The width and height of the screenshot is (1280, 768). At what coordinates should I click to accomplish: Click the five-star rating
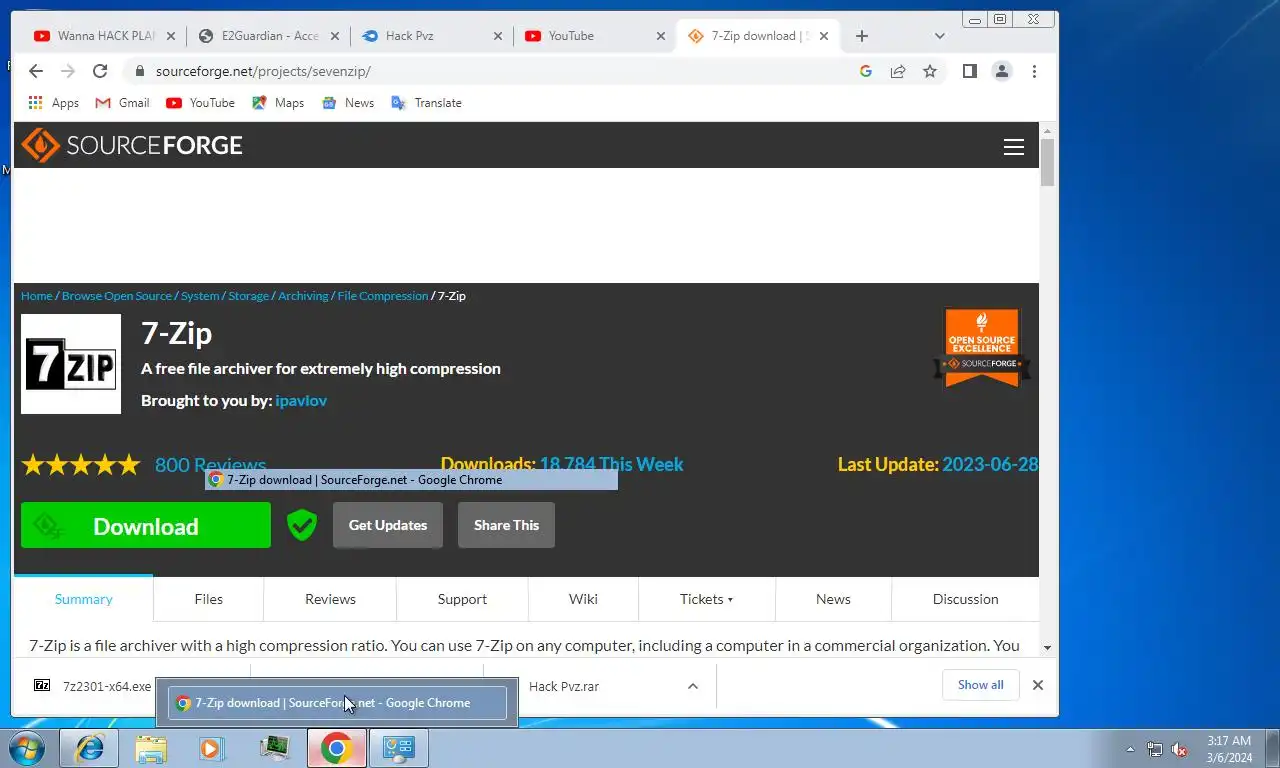(81, 465)
